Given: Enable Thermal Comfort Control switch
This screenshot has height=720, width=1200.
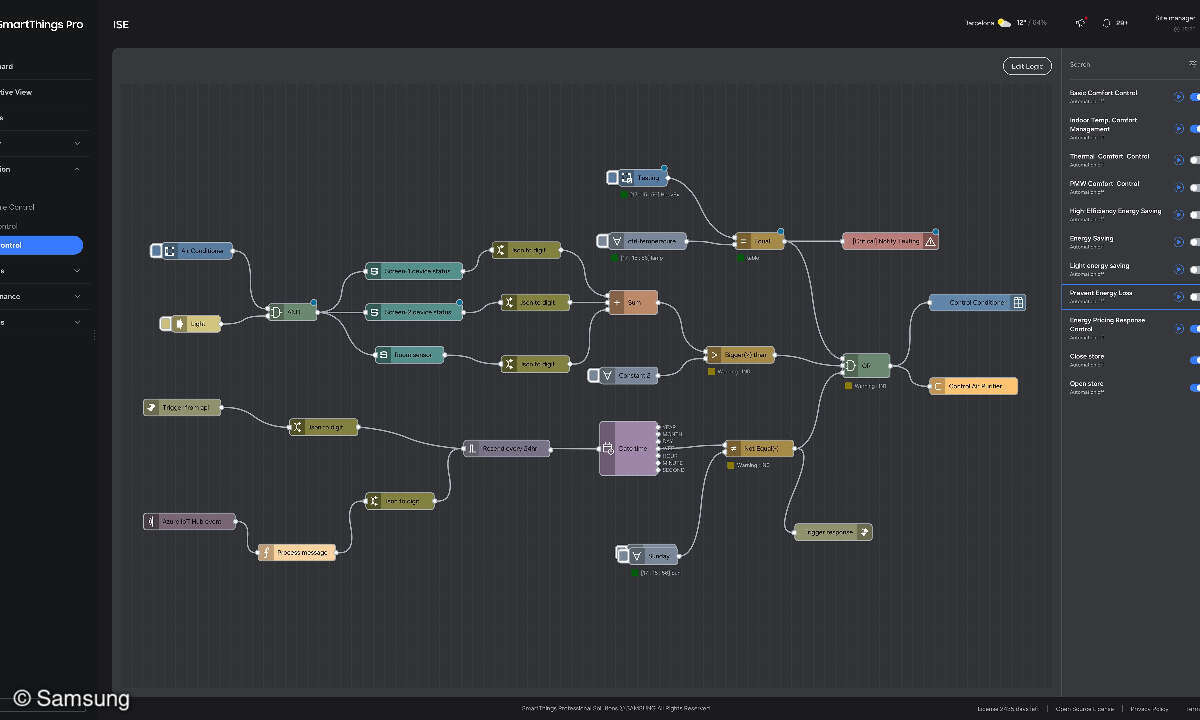Looking at the screenshot, I should (1194, 160).
